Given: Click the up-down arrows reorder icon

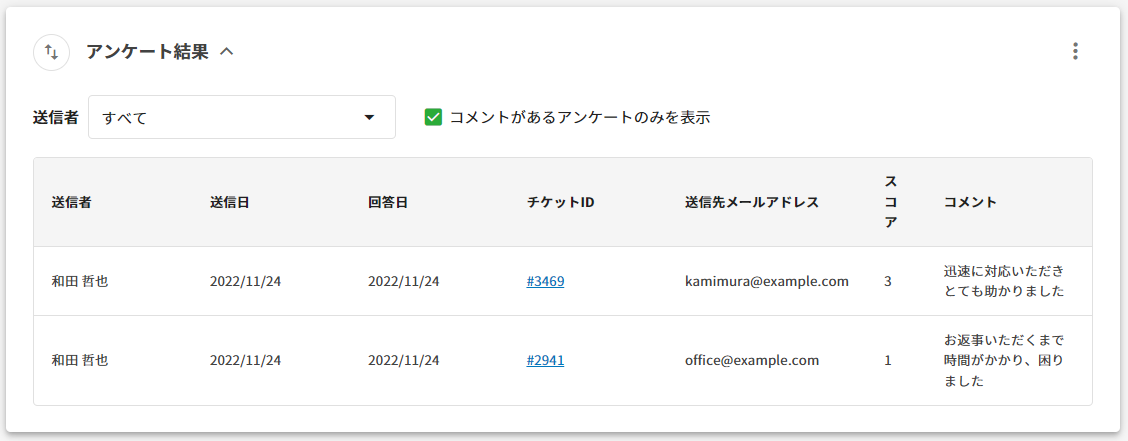Looking at the screenshot, I should [51, 52].
